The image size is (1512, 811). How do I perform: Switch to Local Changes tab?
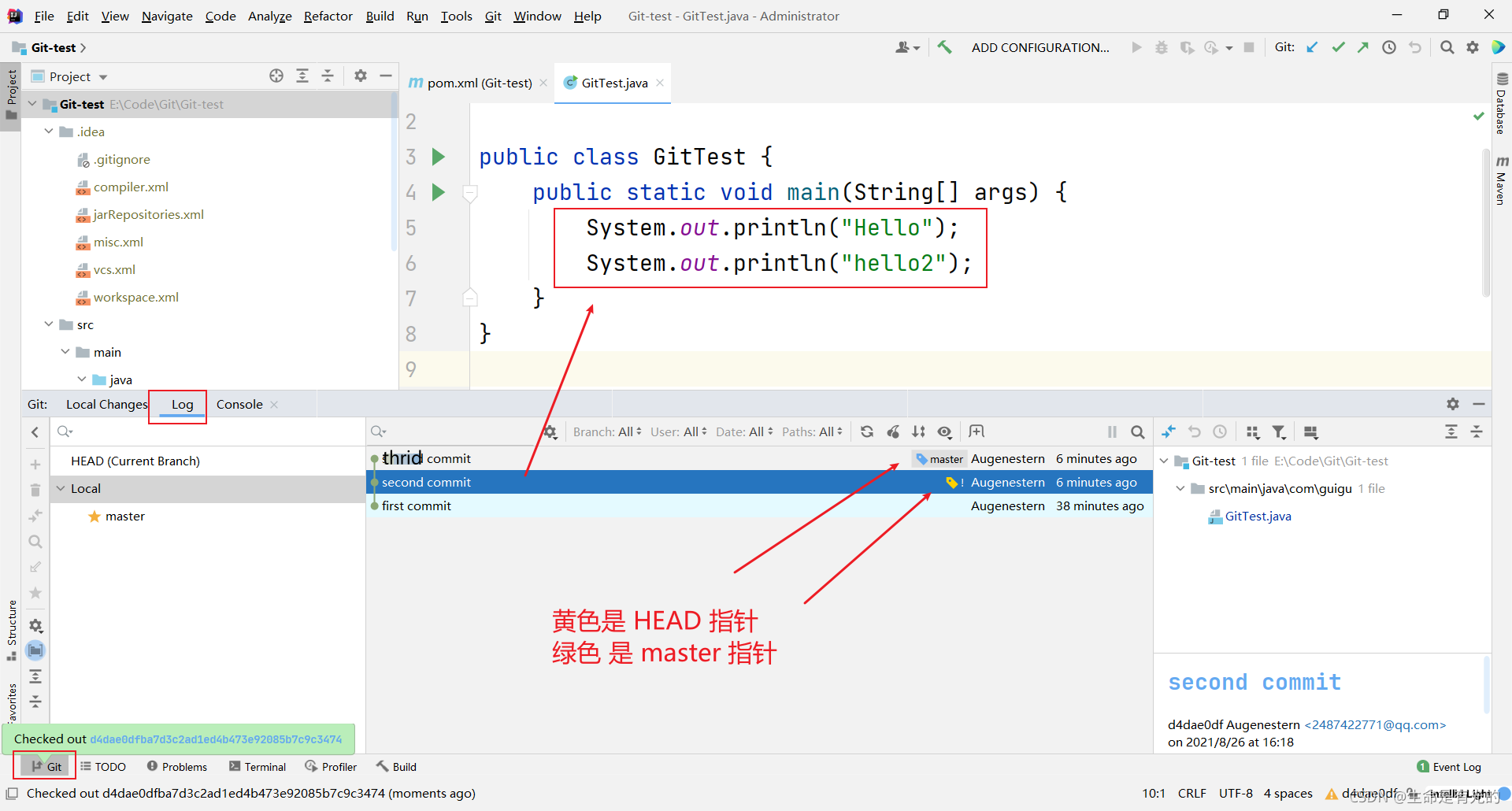tap(106, 404)
